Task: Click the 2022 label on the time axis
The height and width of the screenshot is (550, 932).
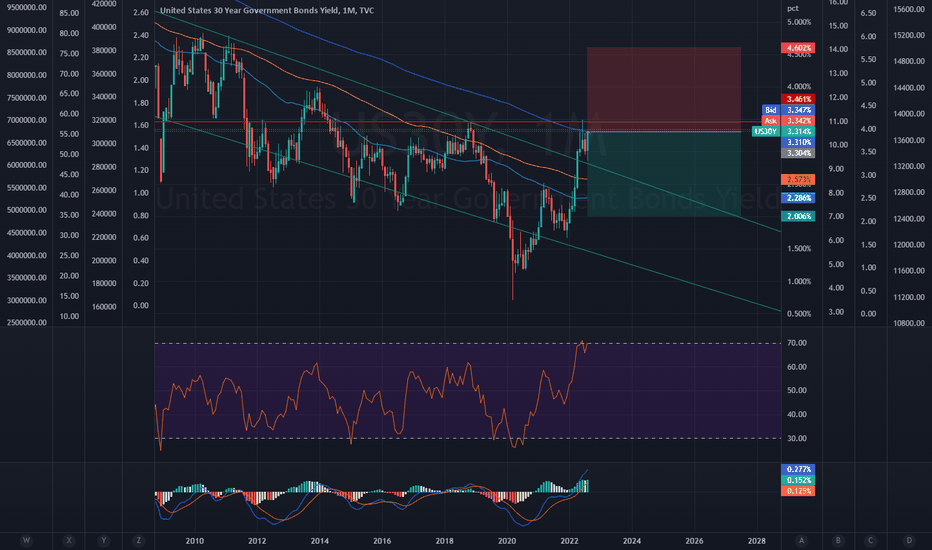Action: click(569, 540)
